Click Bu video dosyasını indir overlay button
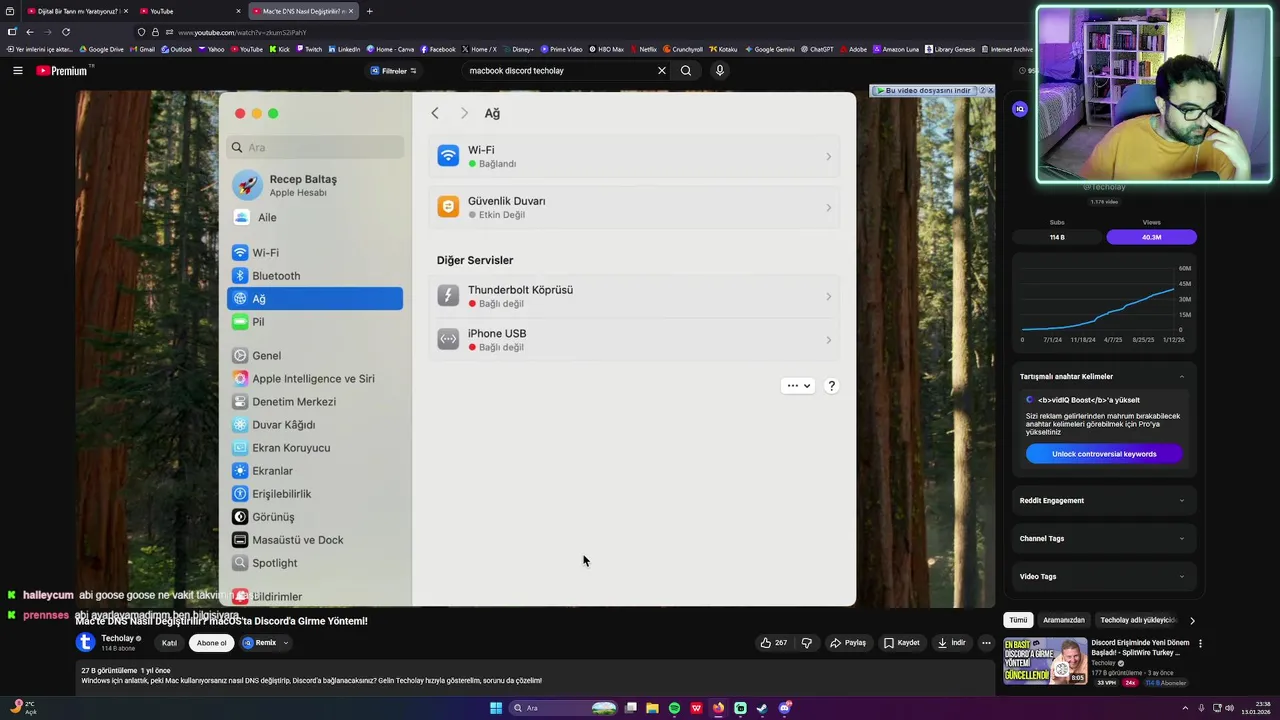This screenshot has height=720, width=1280. 927,91
